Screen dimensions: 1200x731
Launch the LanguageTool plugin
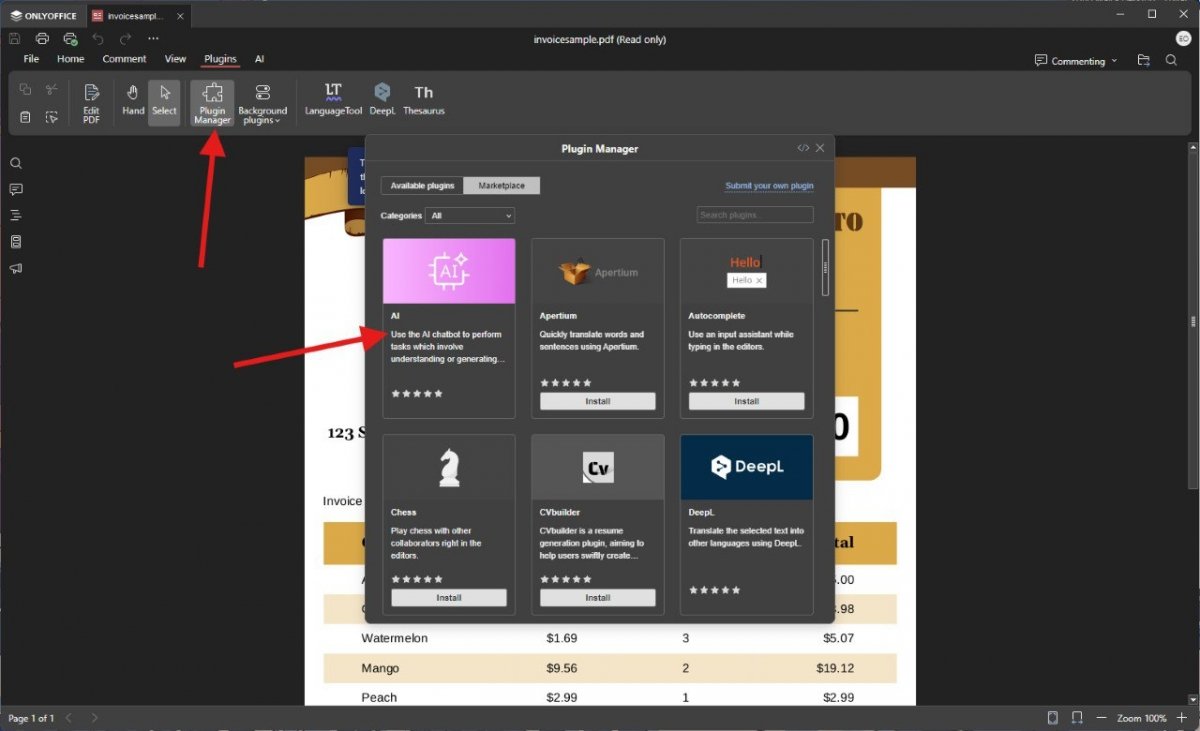[x=333, y=99]
